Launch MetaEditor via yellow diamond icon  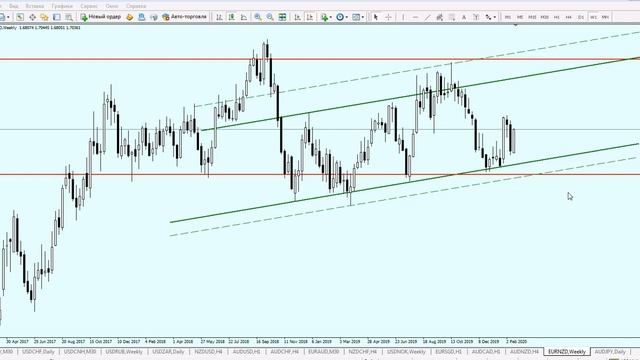coord(129,17)
